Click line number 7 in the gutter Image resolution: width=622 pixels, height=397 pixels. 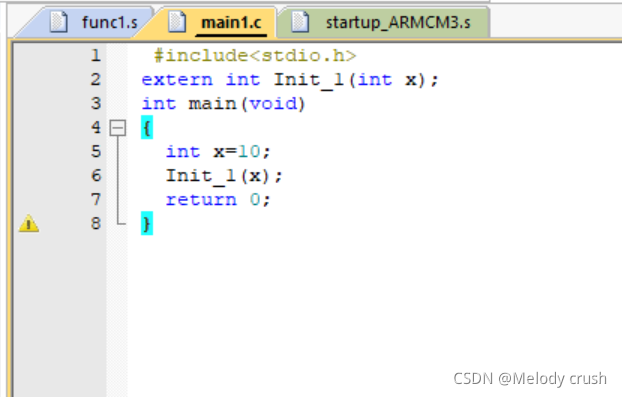96,199
